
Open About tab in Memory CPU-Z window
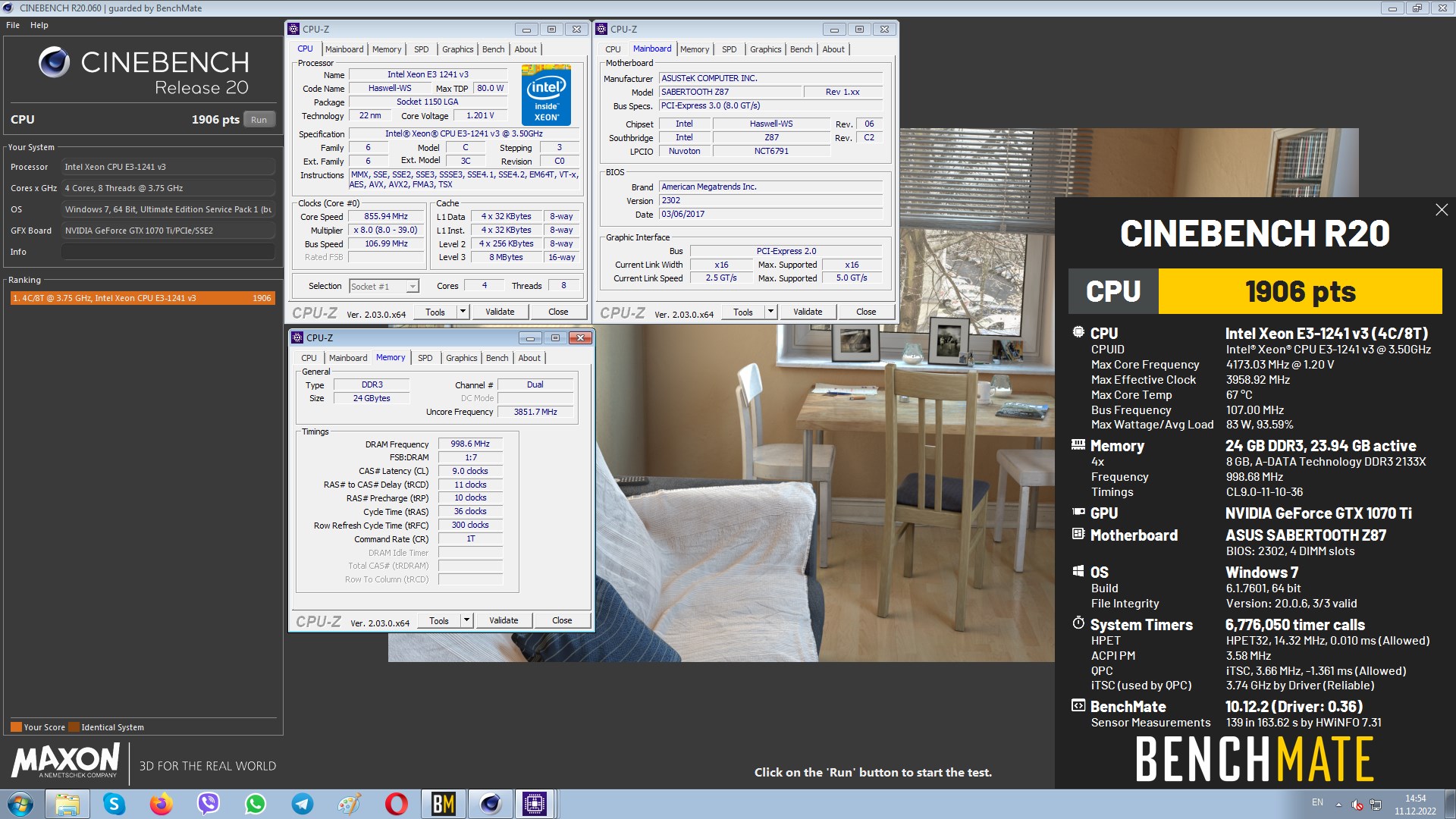click(529, 358)
